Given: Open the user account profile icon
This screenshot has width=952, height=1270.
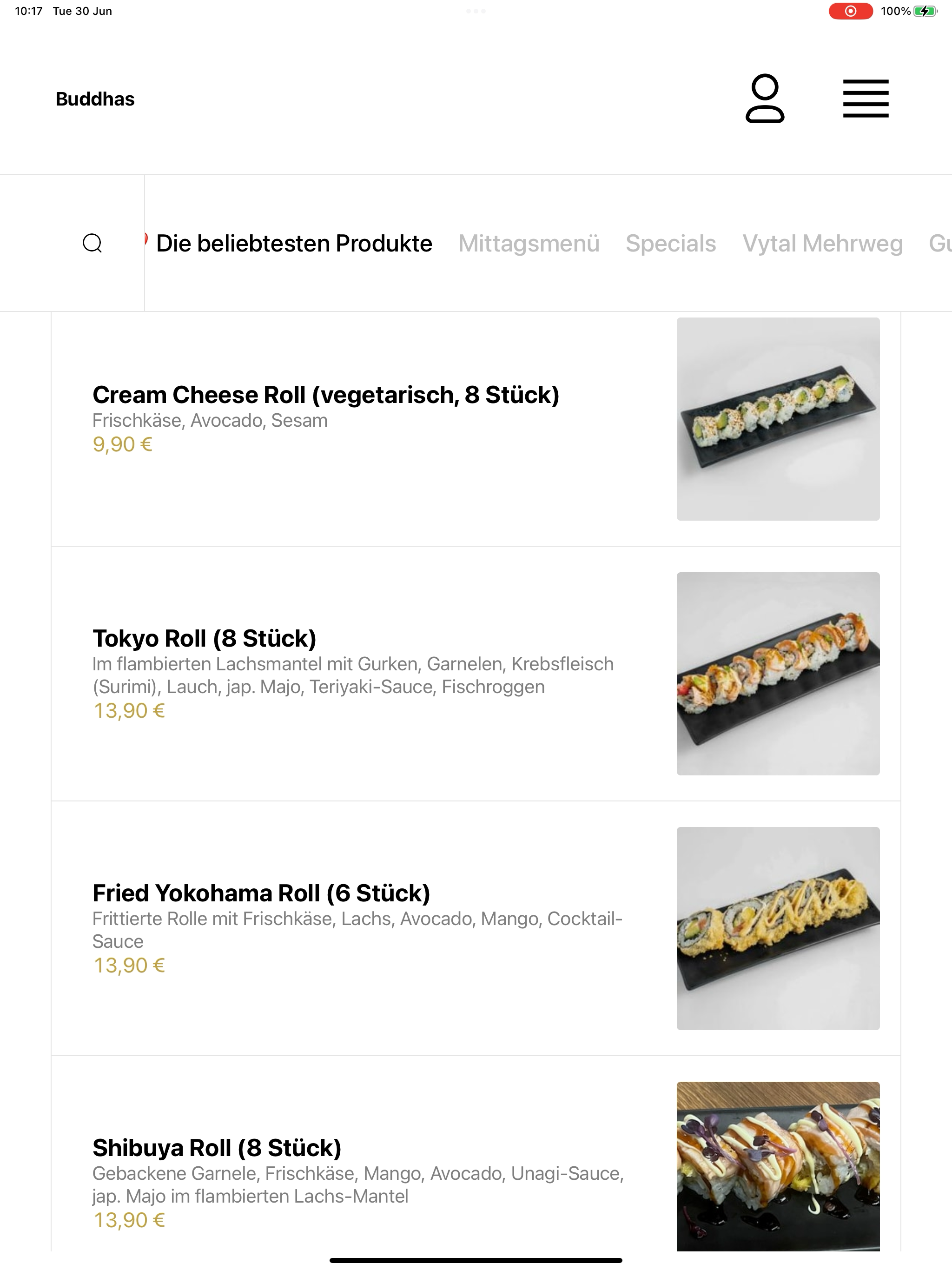Looking at the screenshot, I should 765,98.
